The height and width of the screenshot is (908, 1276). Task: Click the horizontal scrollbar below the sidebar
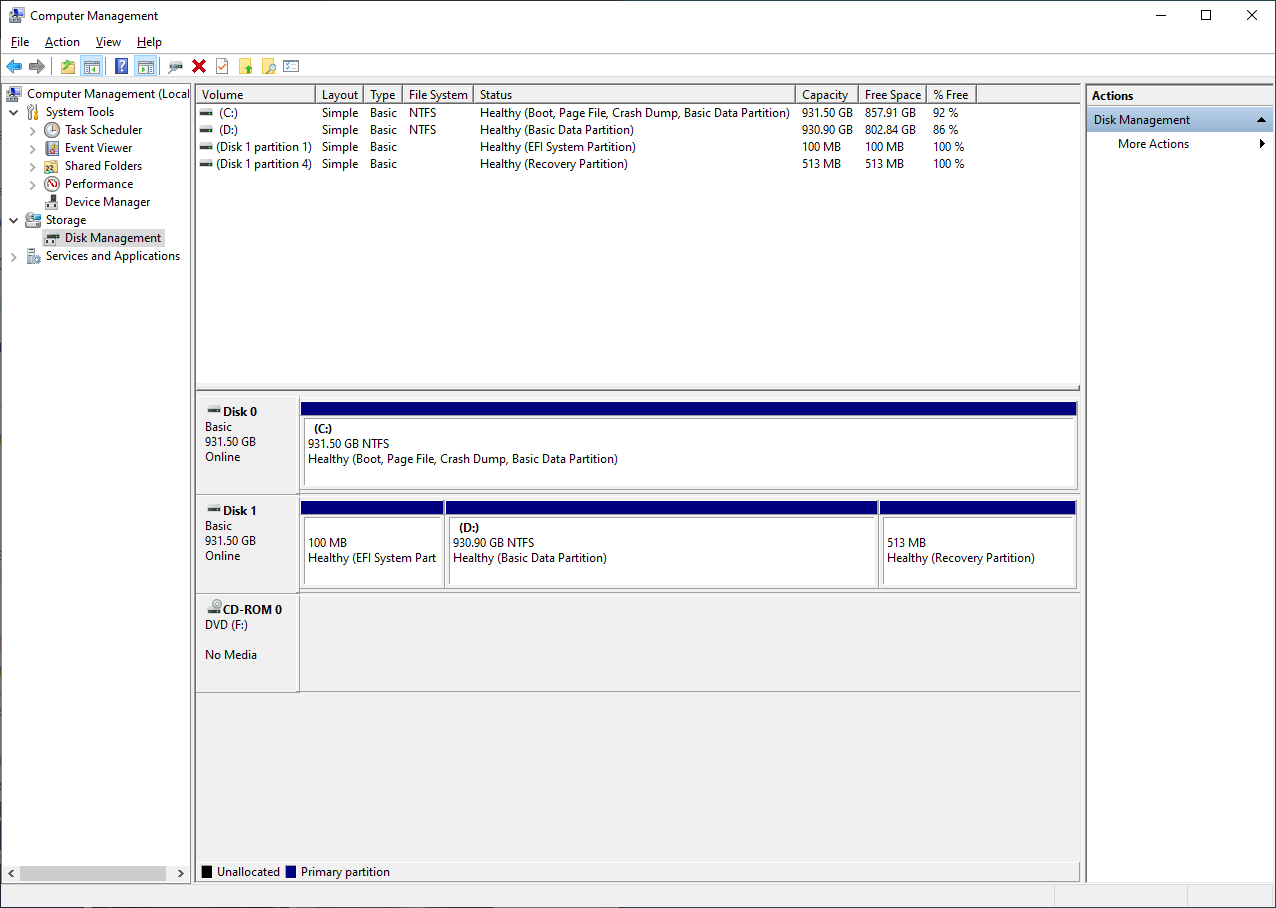tap(95, 873)
